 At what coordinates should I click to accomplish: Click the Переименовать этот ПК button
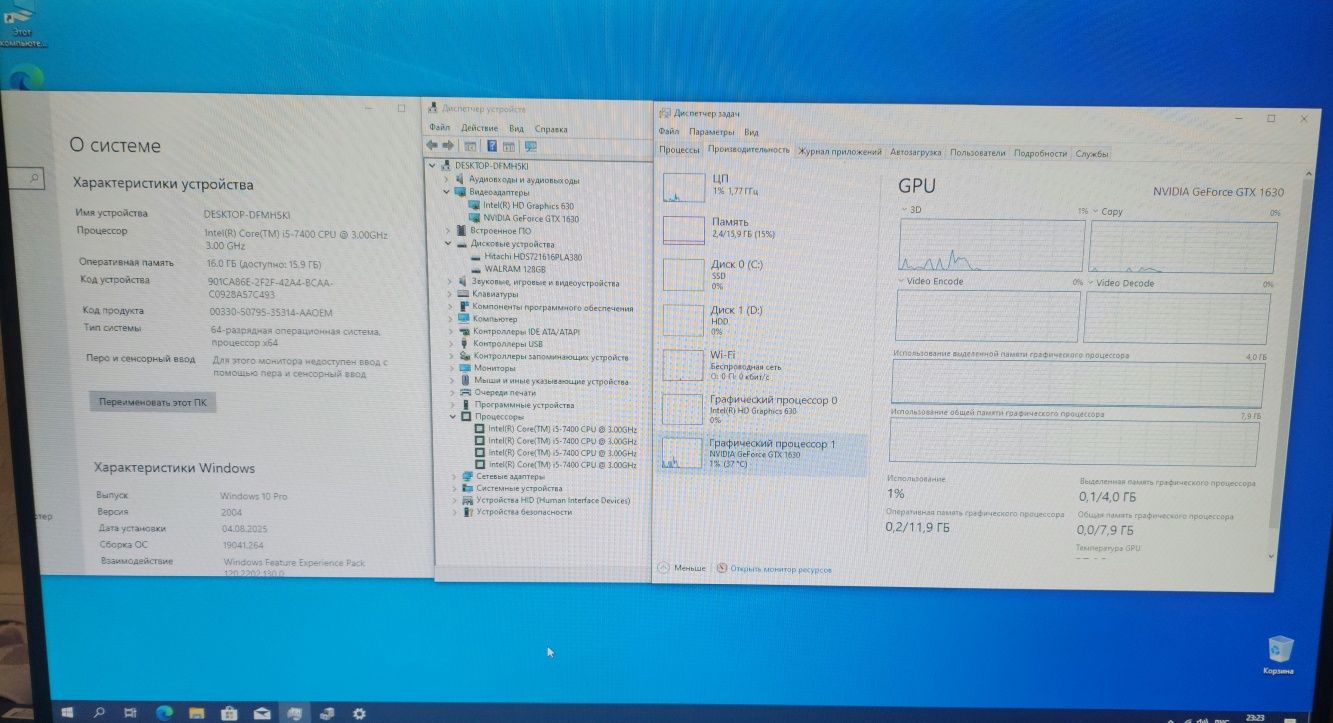[x=153, y=402]
